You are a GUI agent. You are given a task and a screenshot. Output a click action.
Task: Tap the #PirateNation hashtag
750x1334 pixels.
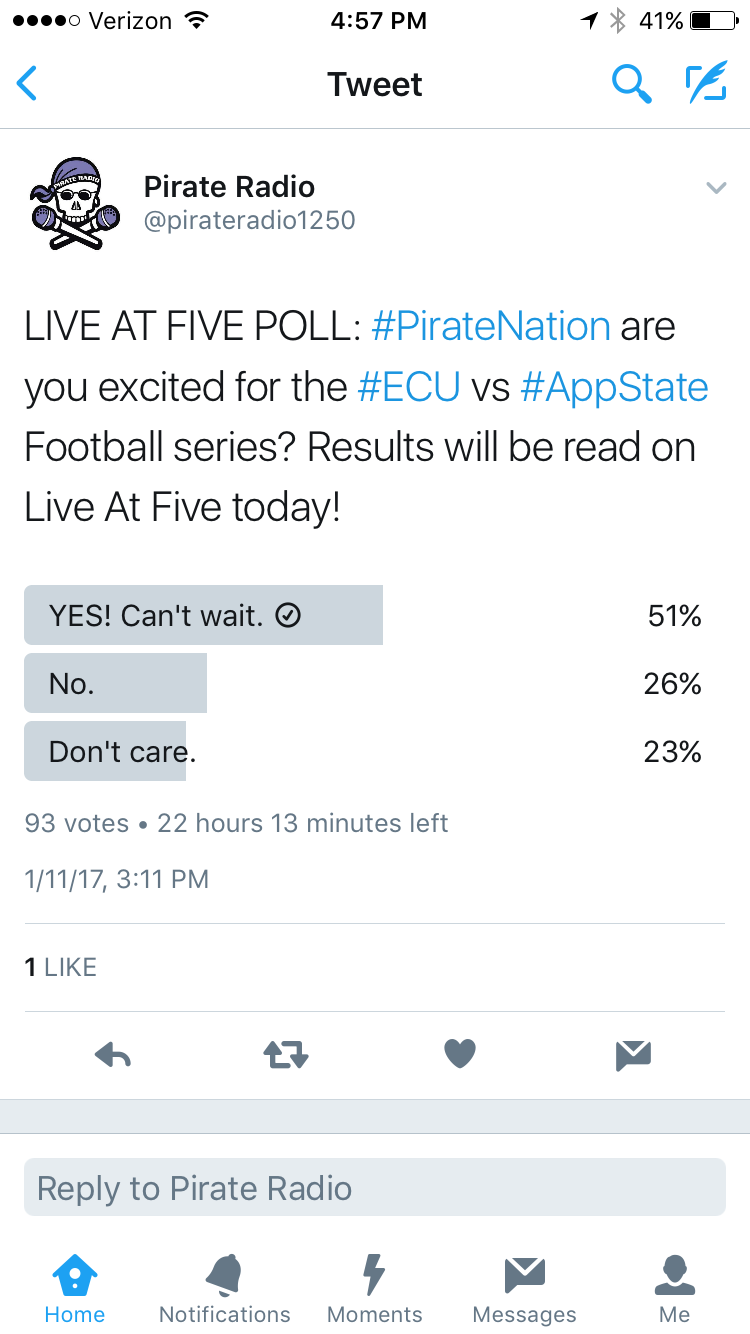pyautogui.click(x=490, y=327)
